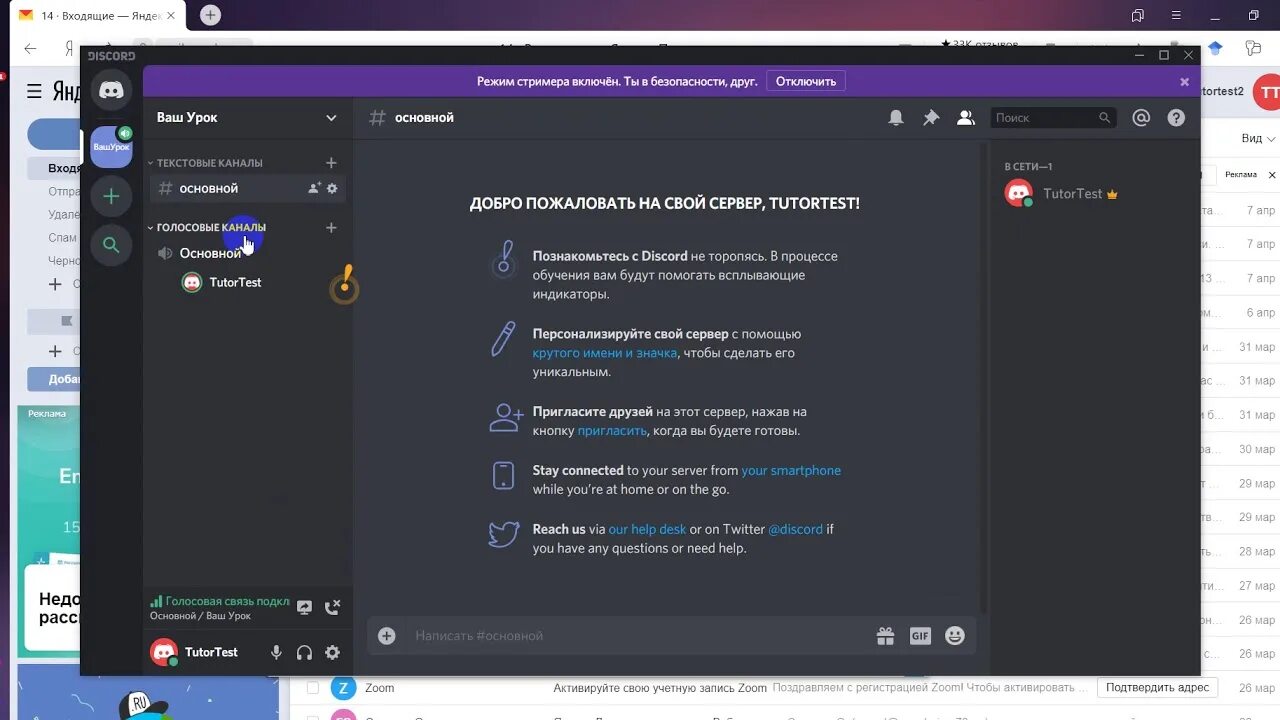The height and width of the screenshot is (720, 1280).
Task: Open server discovery magnifier in sidebar
Action: point(111,245)
